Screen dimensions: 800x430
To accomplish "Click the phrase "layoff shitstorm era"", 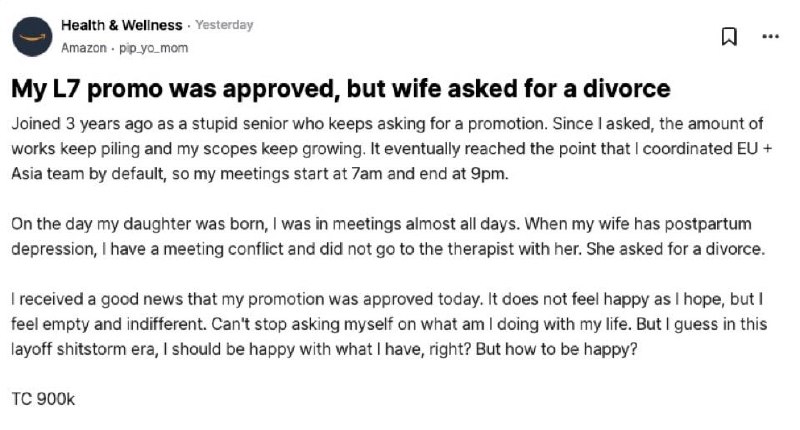I will click(84, 349).
